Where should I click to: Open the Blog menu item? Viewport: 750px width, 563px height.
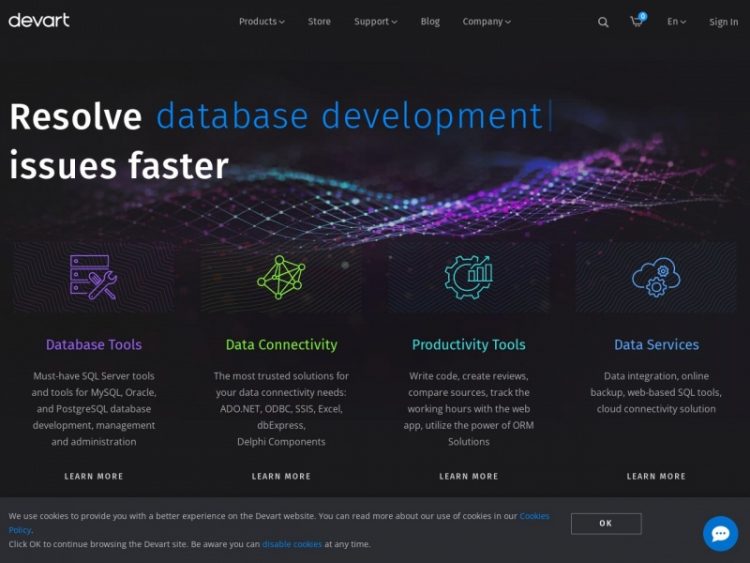pos(430,21)
